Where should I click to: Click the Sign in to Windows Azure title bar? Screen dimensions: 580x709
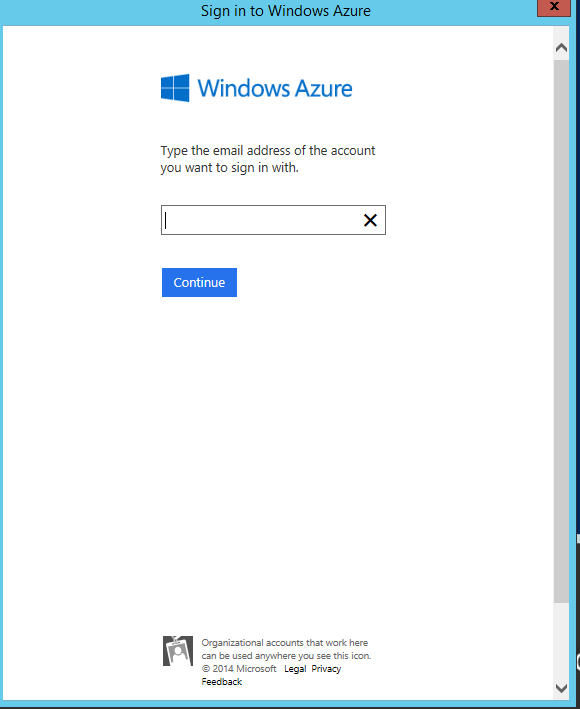point(286,10)
